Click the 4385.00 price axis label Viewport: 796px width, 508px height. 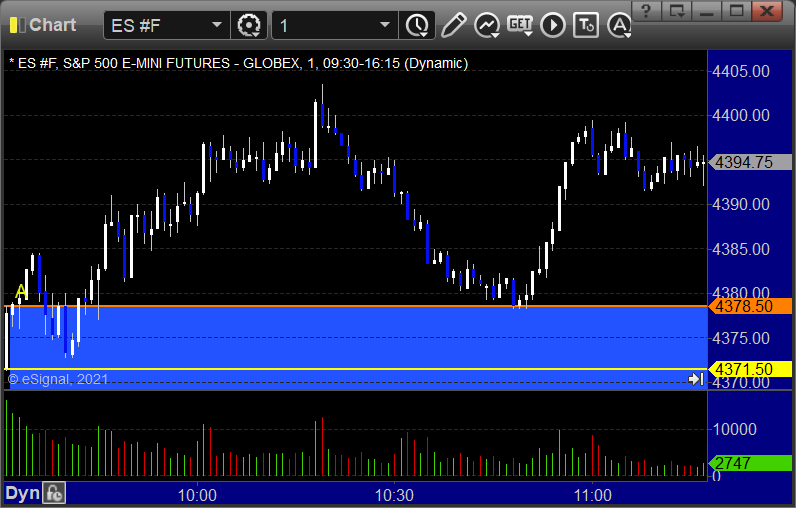point(741,249)
